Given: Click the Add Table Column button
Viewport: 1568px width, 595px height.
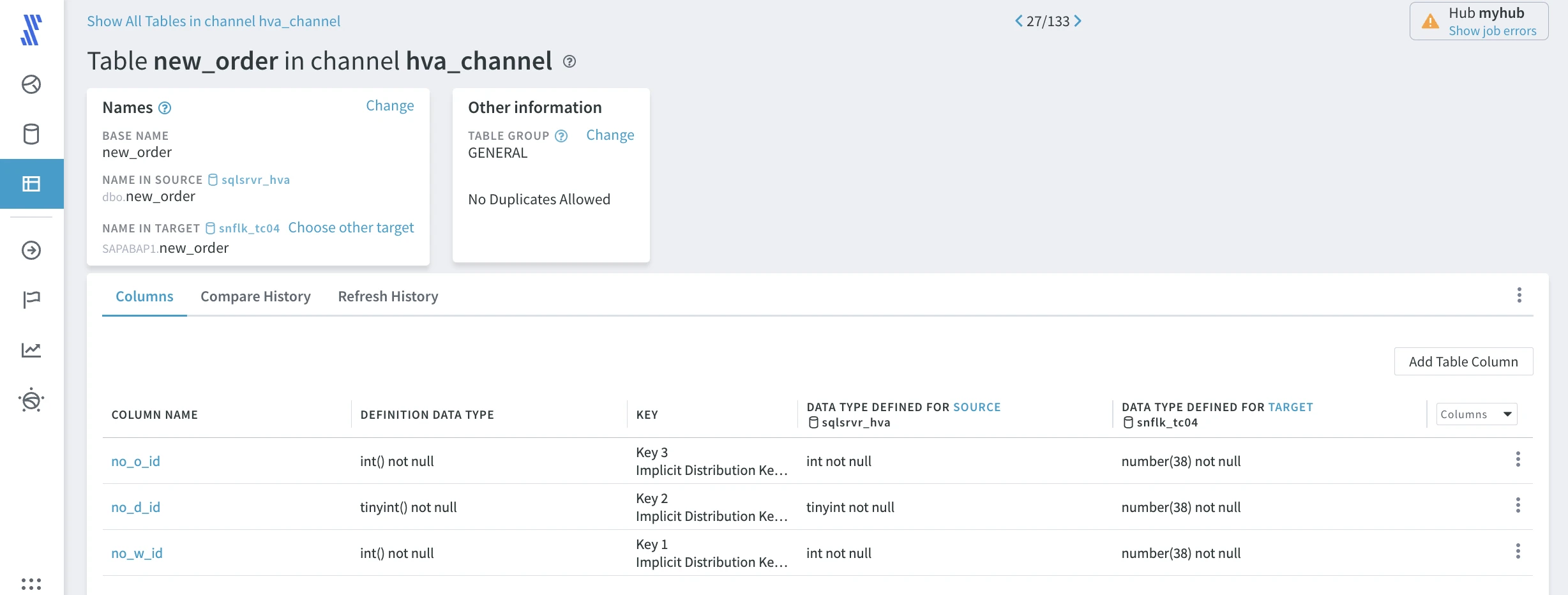Looking at the screenshot, I should click(x=1463, y=361).
